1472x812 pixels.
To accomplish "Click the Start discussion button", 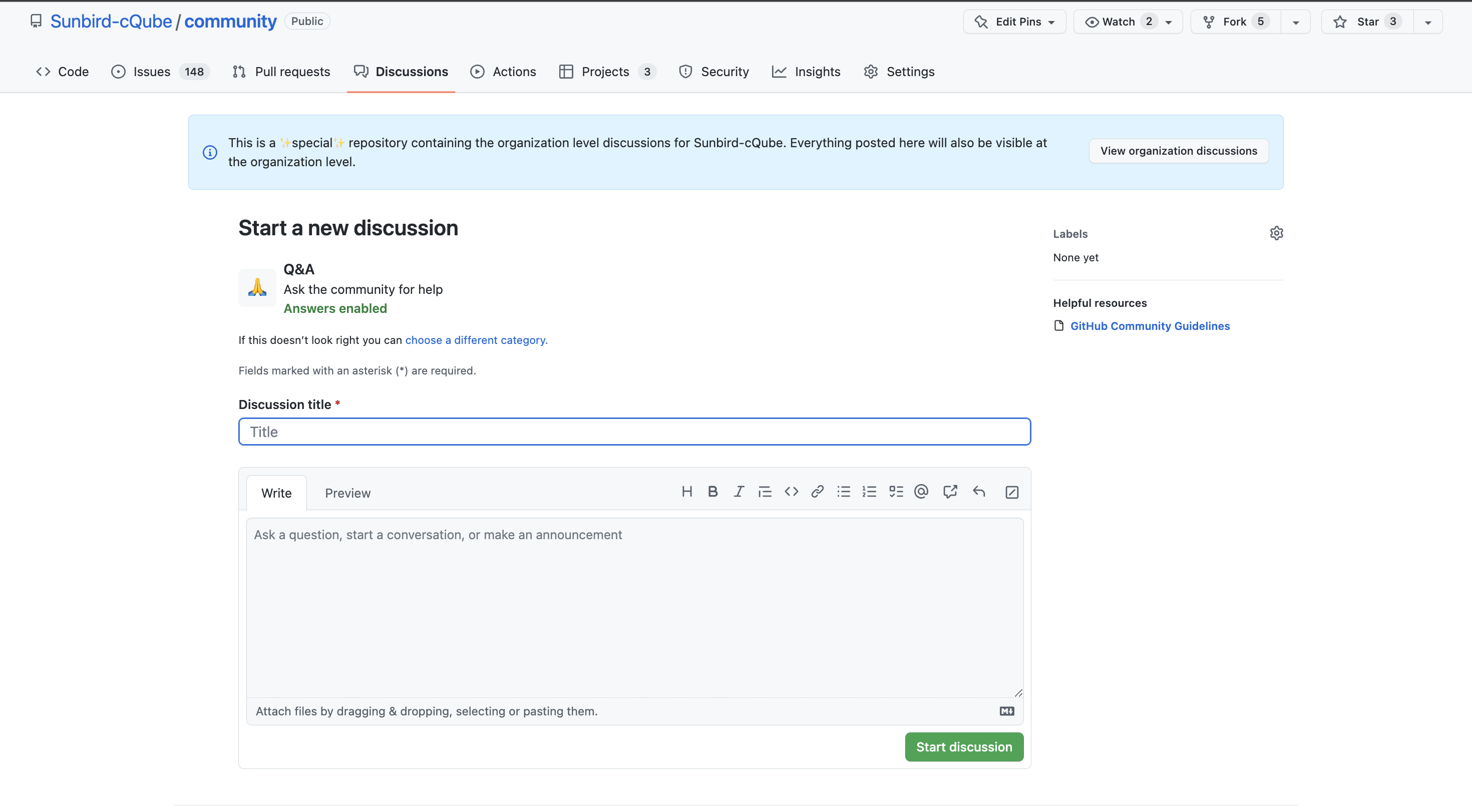I will point(964,747).
